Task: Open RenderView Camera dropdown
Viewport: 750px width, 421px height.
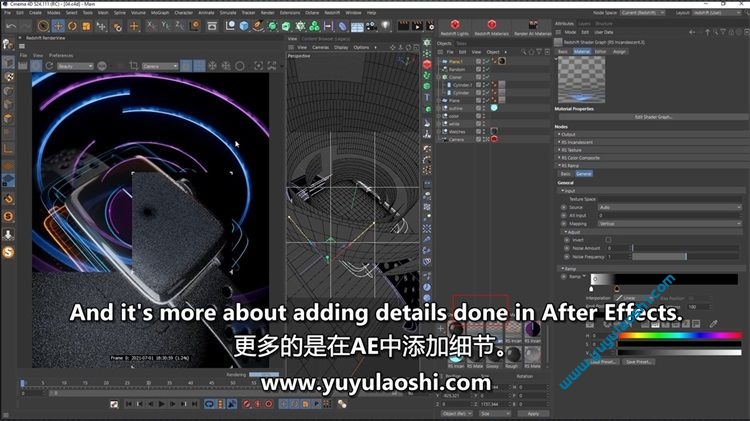Action: (x=160, y=66)
